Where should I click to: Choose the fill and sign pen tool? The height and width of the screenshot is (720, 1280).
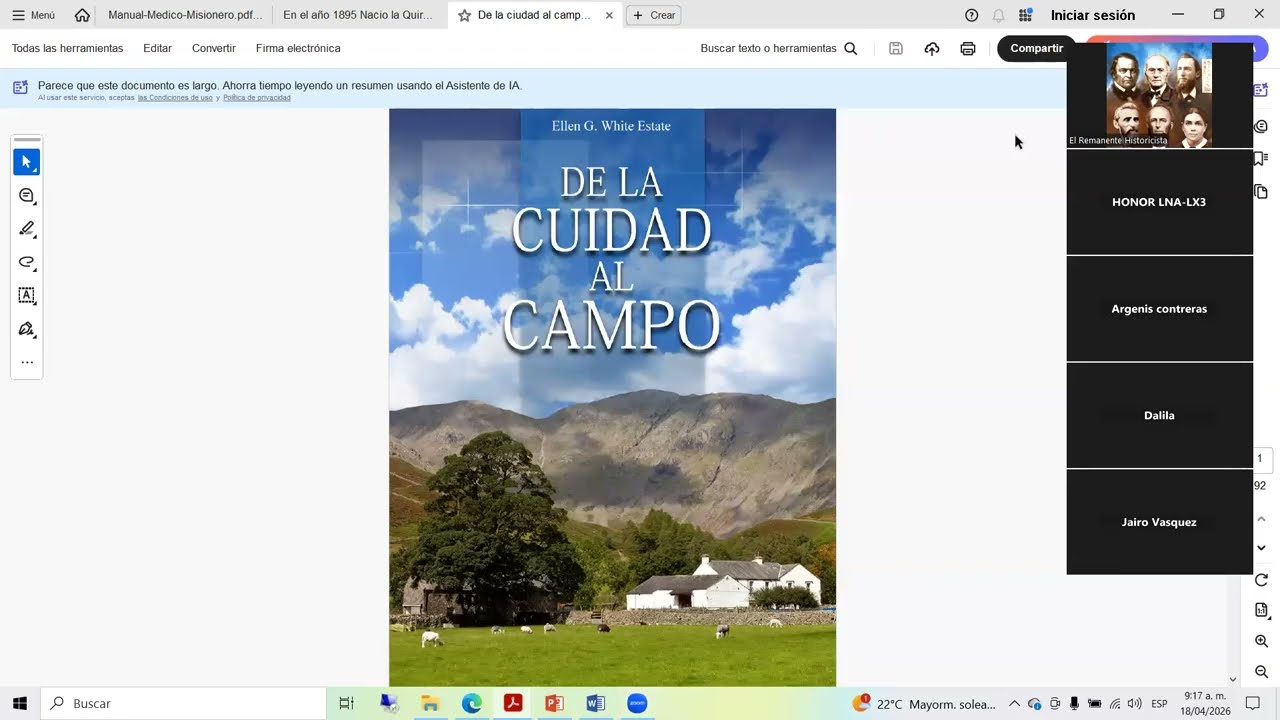[x=27, y=329]
